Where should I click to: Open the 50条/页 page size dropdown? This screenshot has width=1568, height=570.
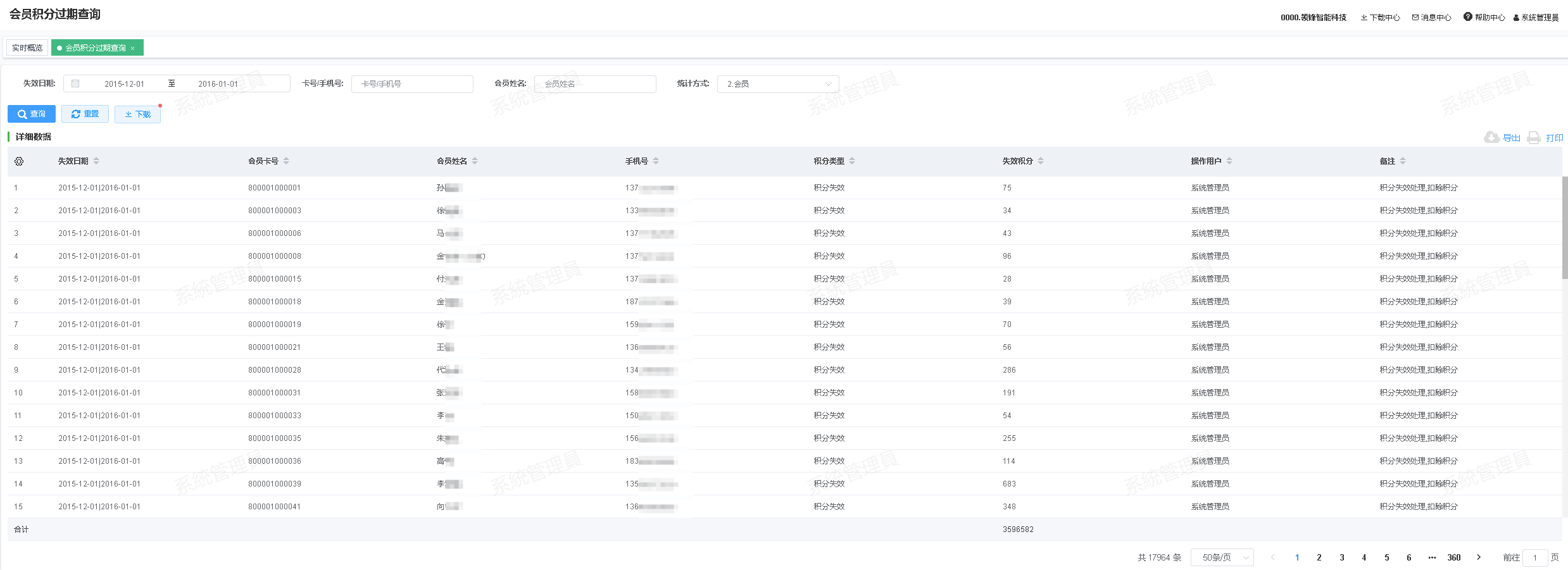(x=1222, y=557)
